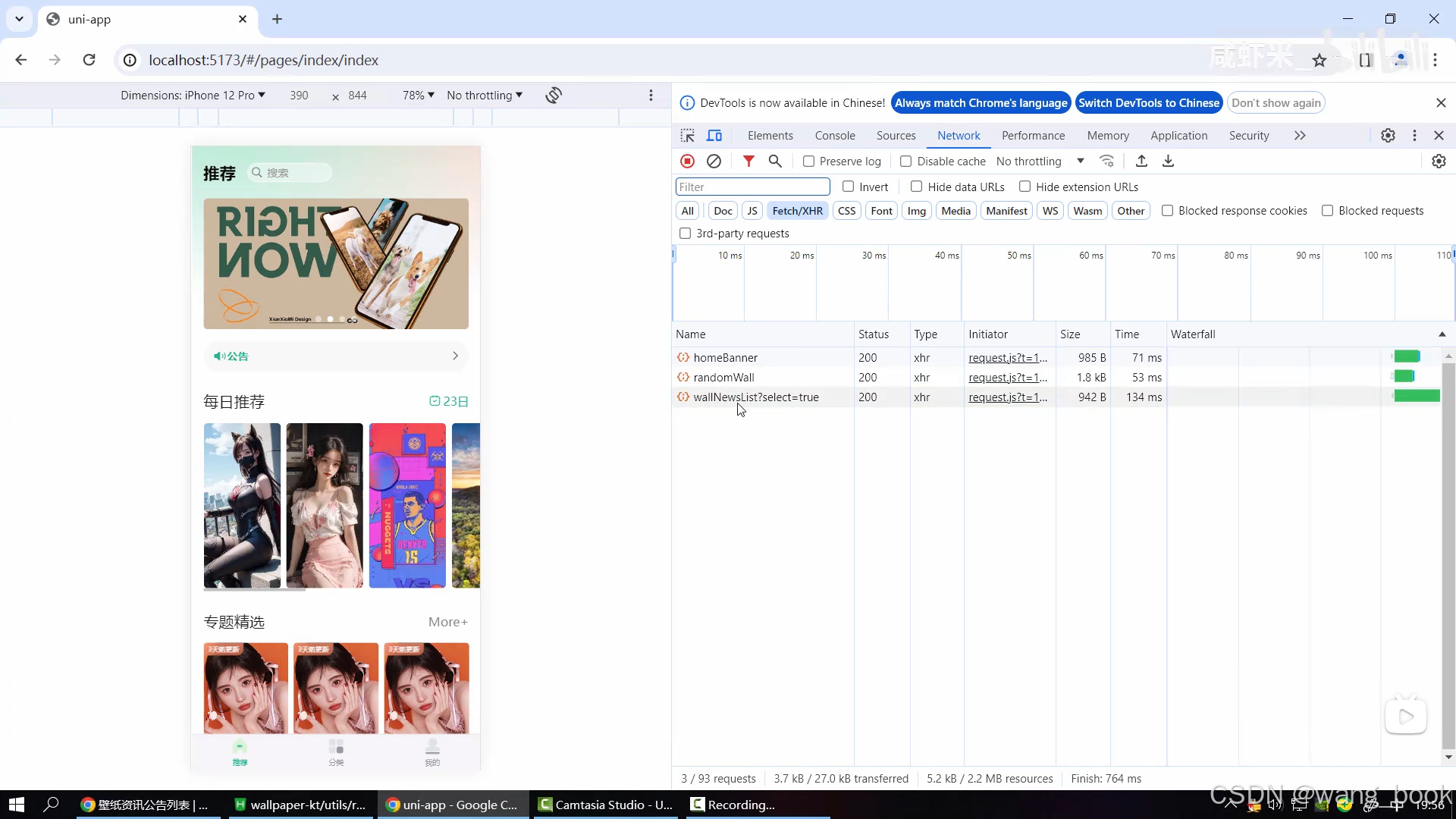
Task: Clear the network log
Action: (714, 161)
